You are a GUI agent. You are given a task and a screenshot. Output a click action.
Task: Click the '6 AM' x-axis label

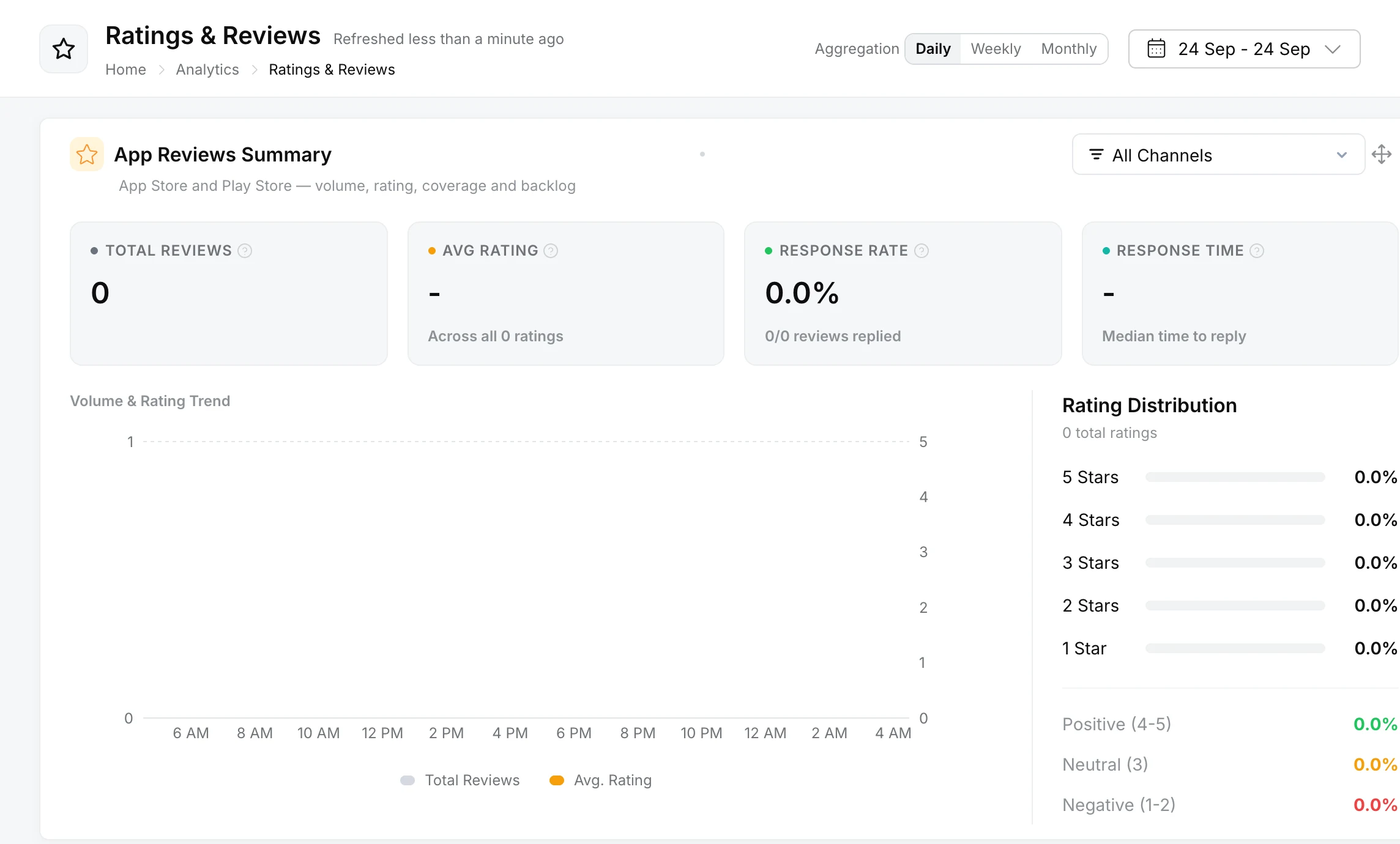click(x=191, y=733)
